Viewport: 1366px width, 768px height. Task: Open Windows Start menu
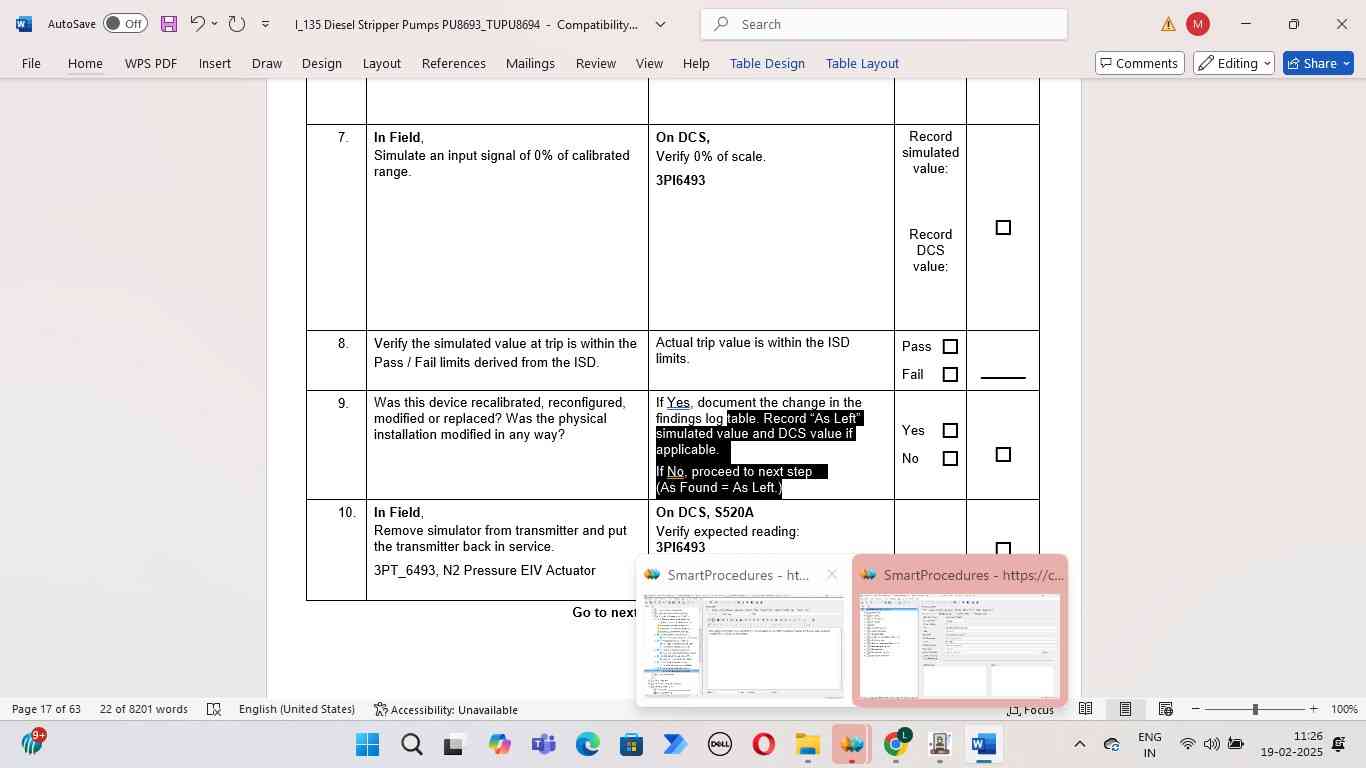(367, 744)
